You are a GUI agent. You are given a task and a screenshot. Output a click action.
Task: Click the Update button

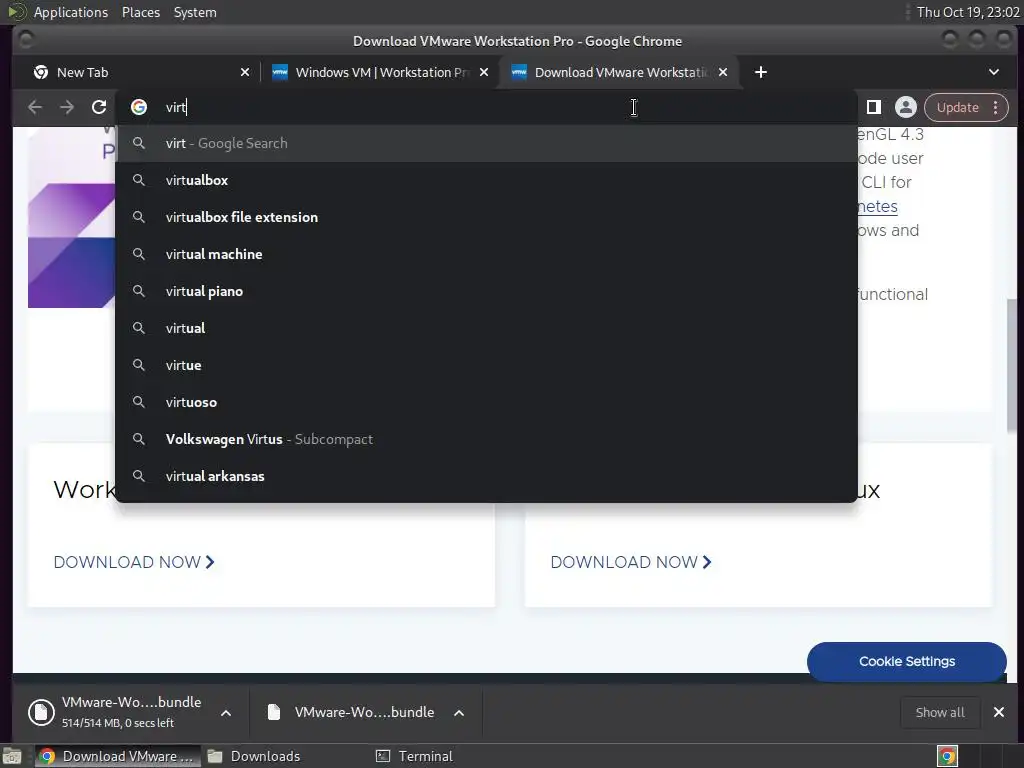[x=957, y=107]
